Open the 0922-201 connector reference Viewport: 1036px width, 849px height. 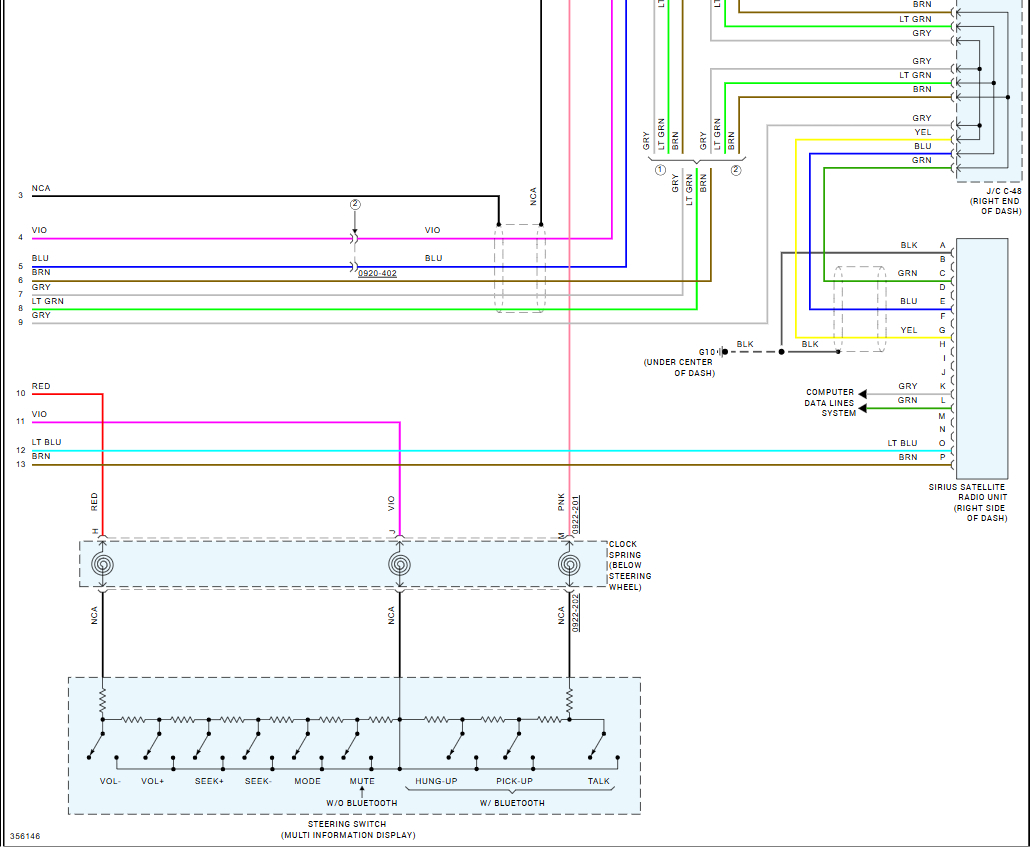coord(575,515)
